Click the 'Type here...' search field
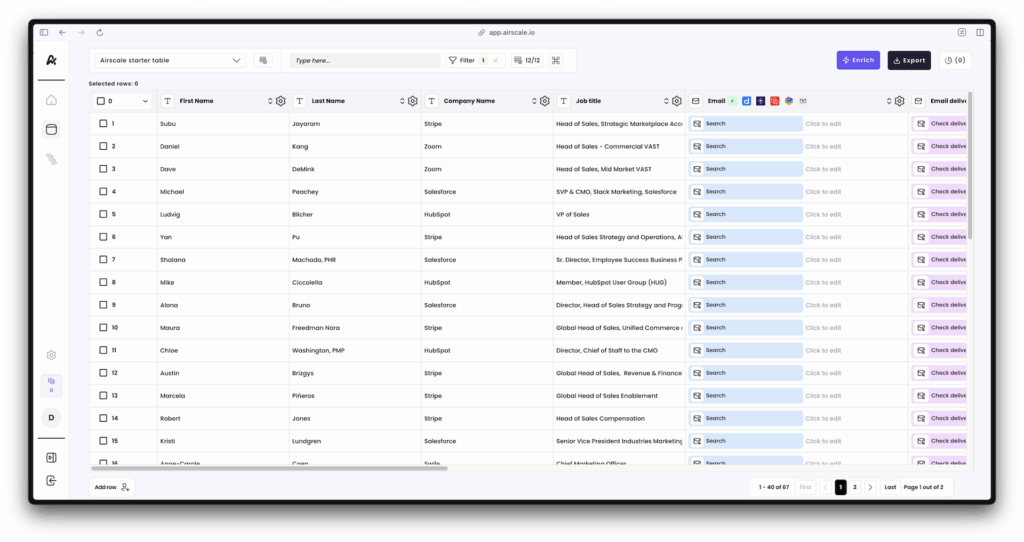 (364, 61)
